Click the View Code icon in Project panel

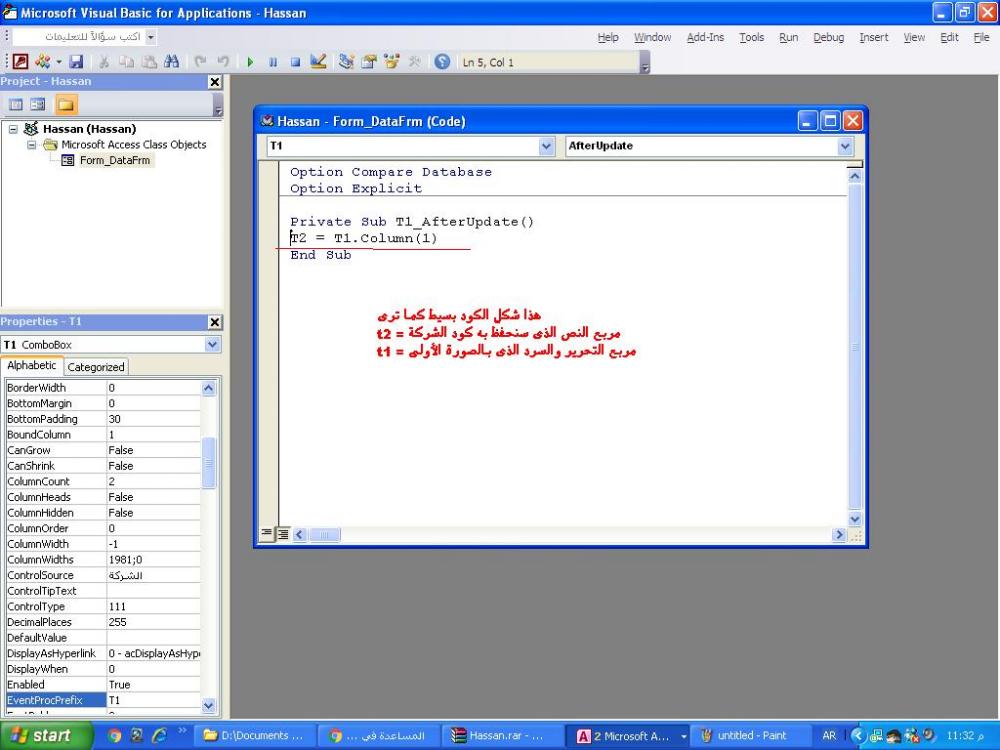(x=16, y=104)
